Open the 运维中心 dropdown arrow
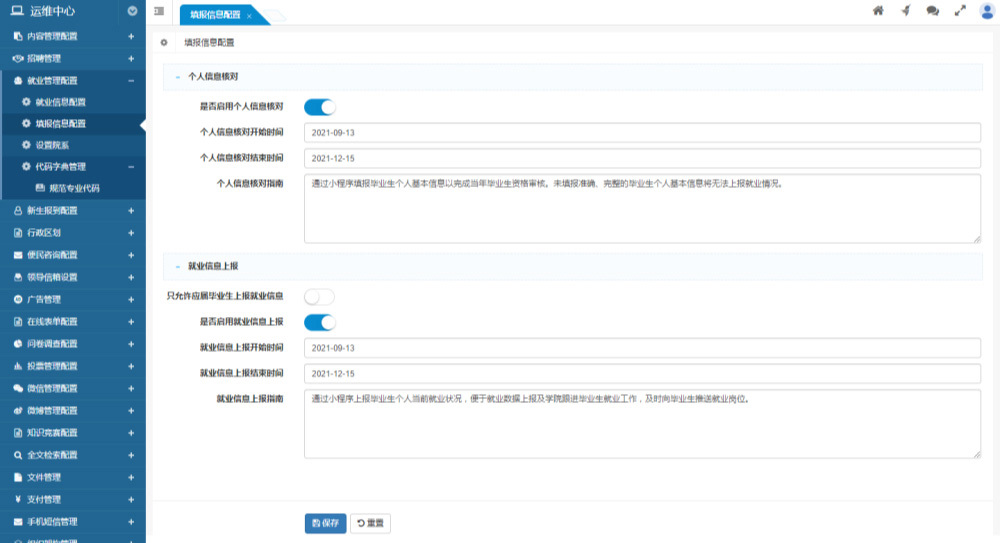 (x=132, y=12)
